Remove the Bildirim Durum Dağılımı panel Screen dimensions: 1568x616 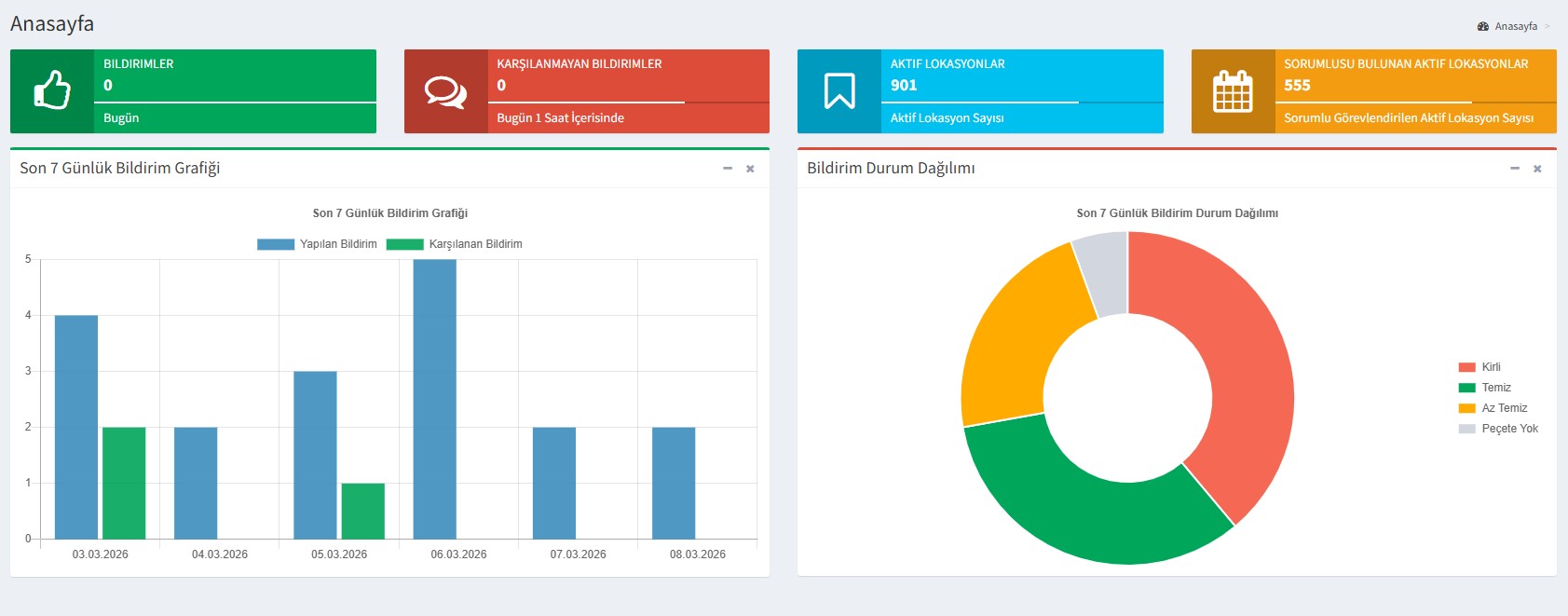coord(1537,169)
